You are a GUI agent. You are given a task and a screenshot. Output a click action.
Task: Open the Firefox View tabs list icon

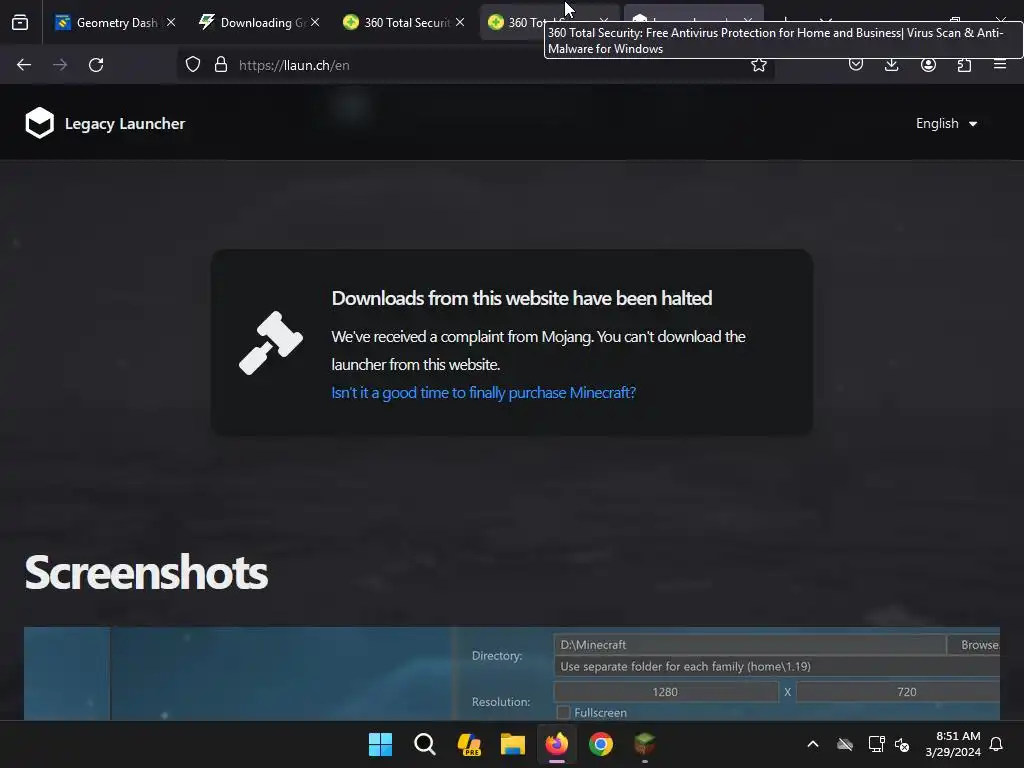tap(20, 22)
